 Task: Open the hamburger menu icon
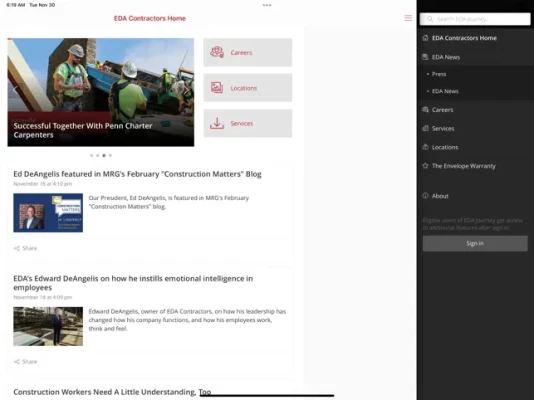coord(408,18)
